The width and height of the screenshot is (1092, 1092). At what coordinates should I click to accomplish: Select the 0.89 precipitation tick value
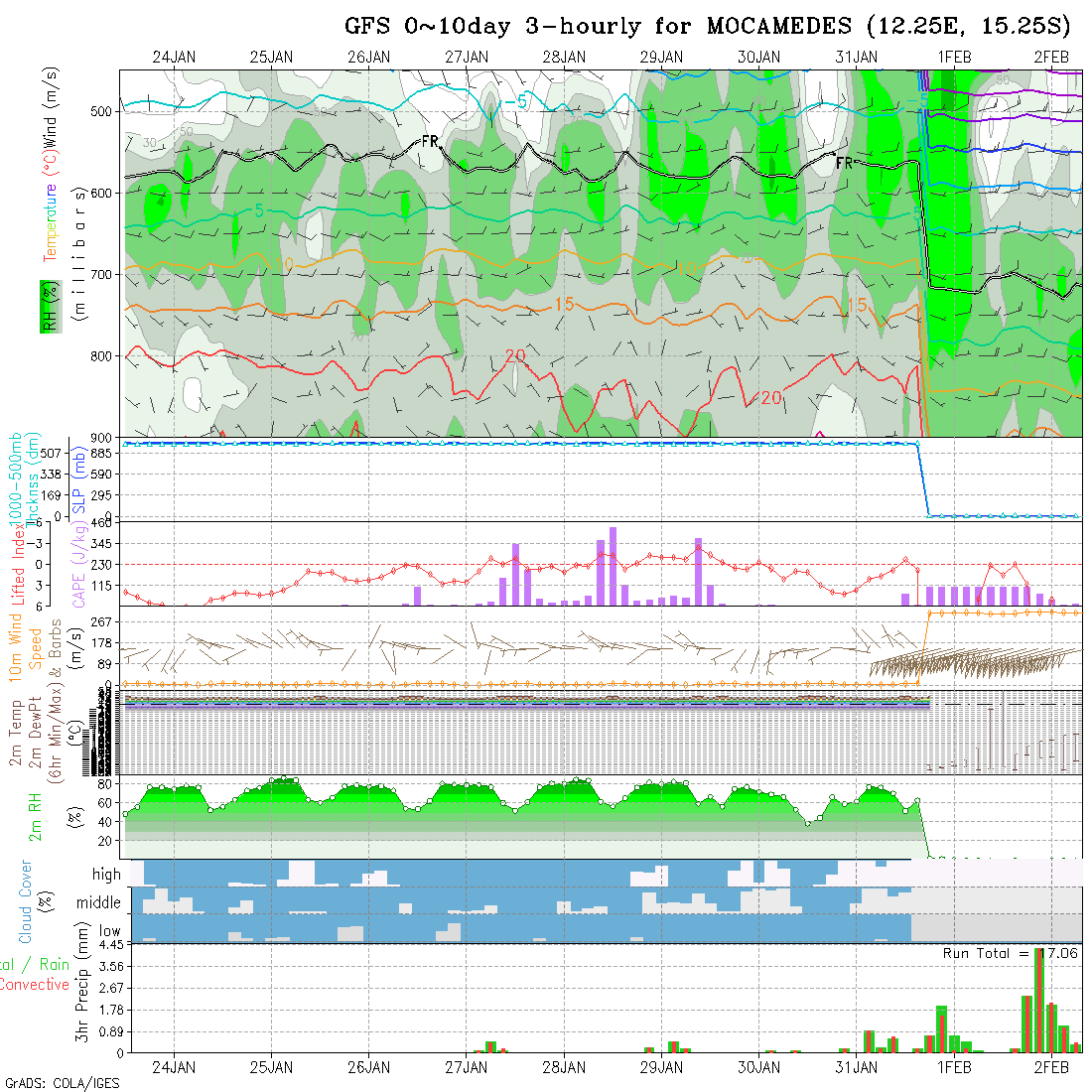[111, 1032]
